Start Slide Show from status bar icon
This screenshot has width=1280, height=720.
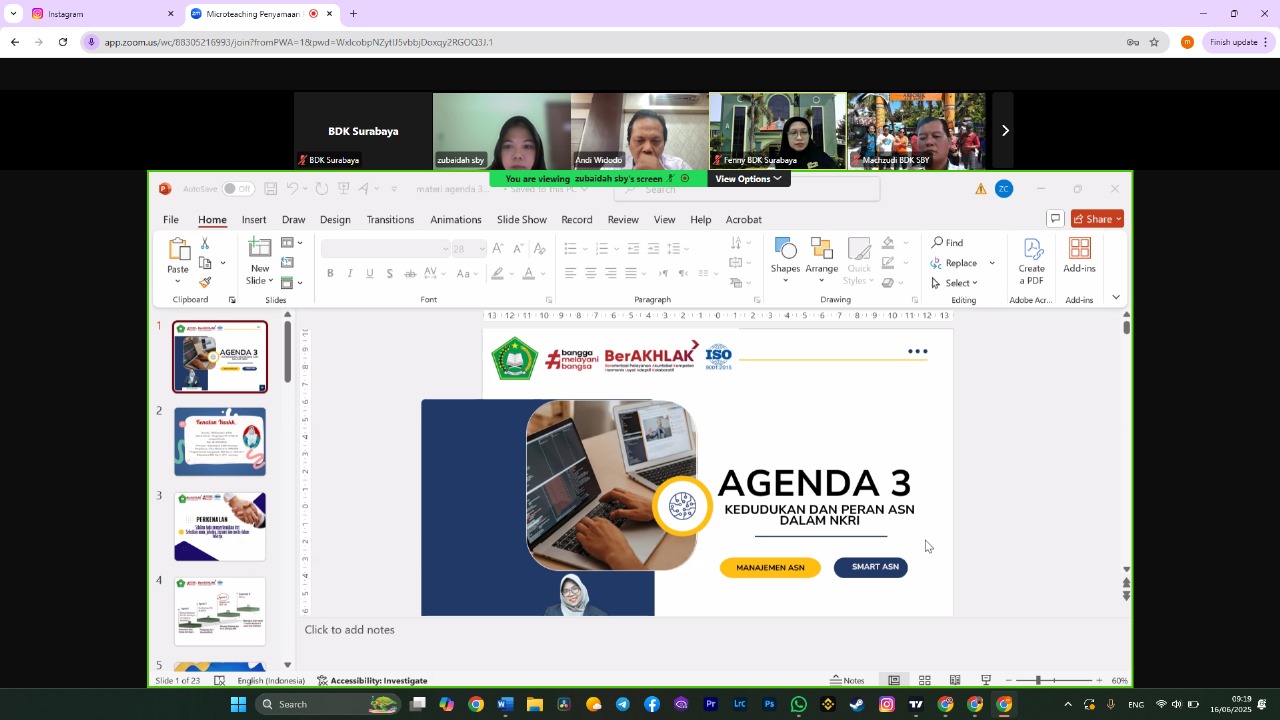pos(986,681)
